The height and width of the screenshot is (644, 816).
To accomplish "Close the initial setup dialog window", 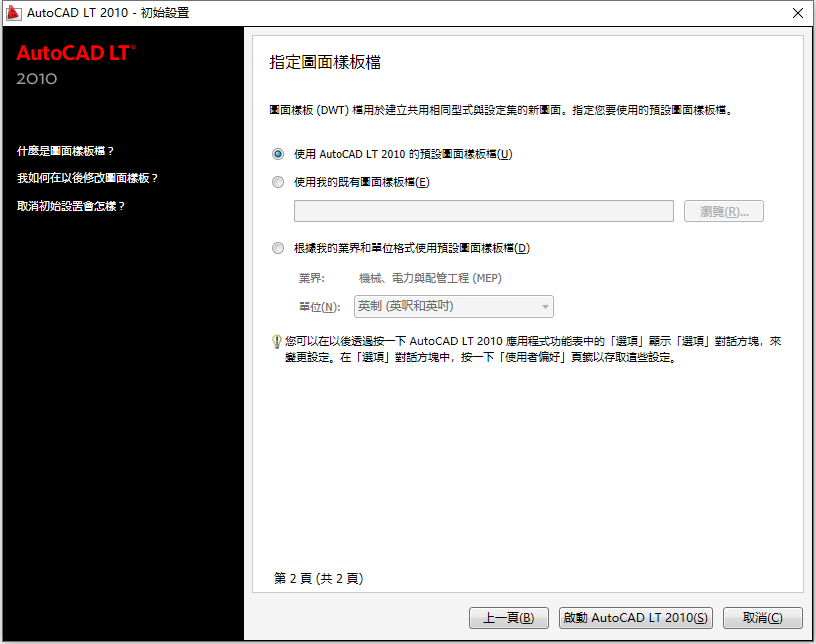I will pos(798,13).
